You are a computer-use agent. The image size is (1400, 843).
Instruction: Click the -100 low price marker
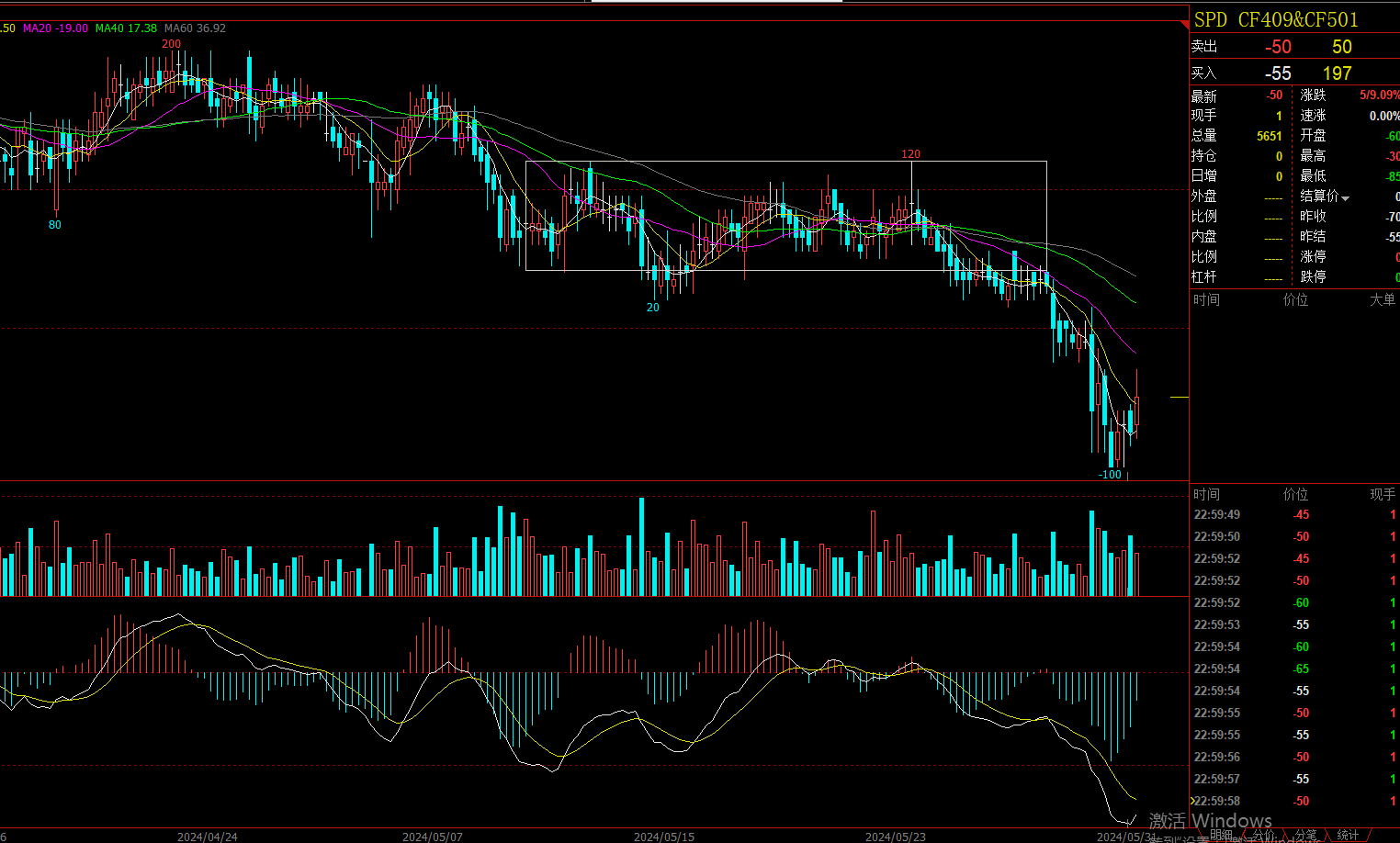(x=1110, y=475)
